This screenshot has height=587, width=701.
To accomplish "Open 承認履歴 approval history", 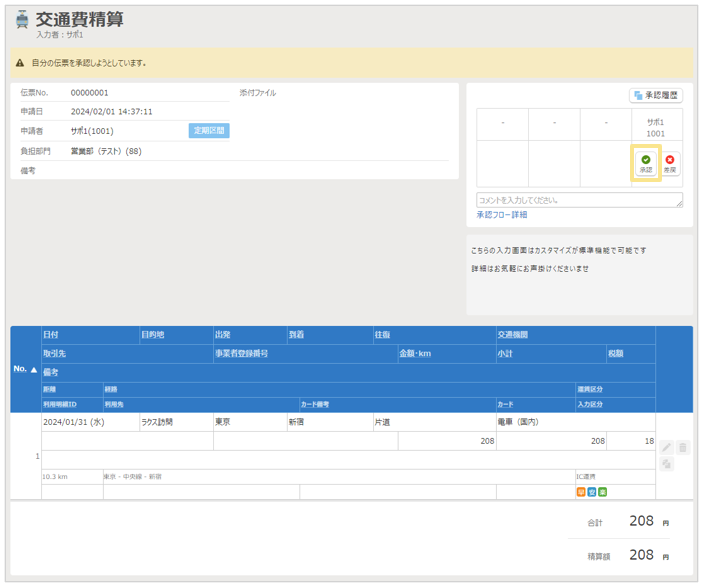I will point(656,95).
